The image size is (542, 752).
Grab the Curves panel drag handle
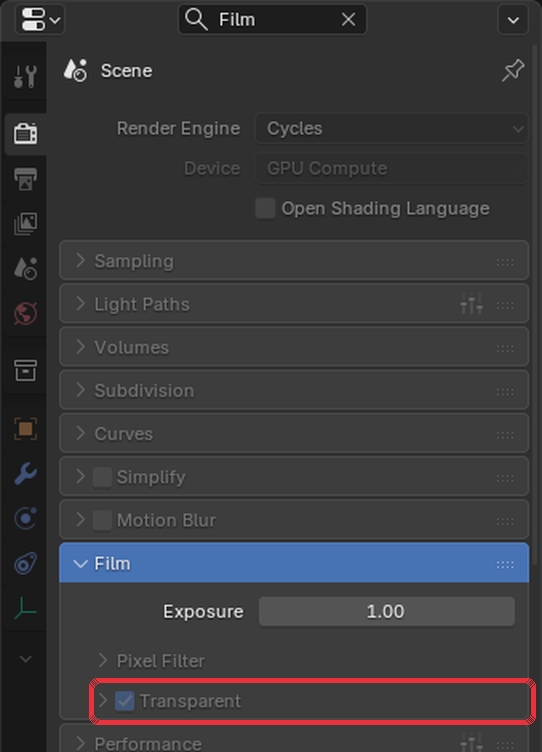tap(505, 435)
